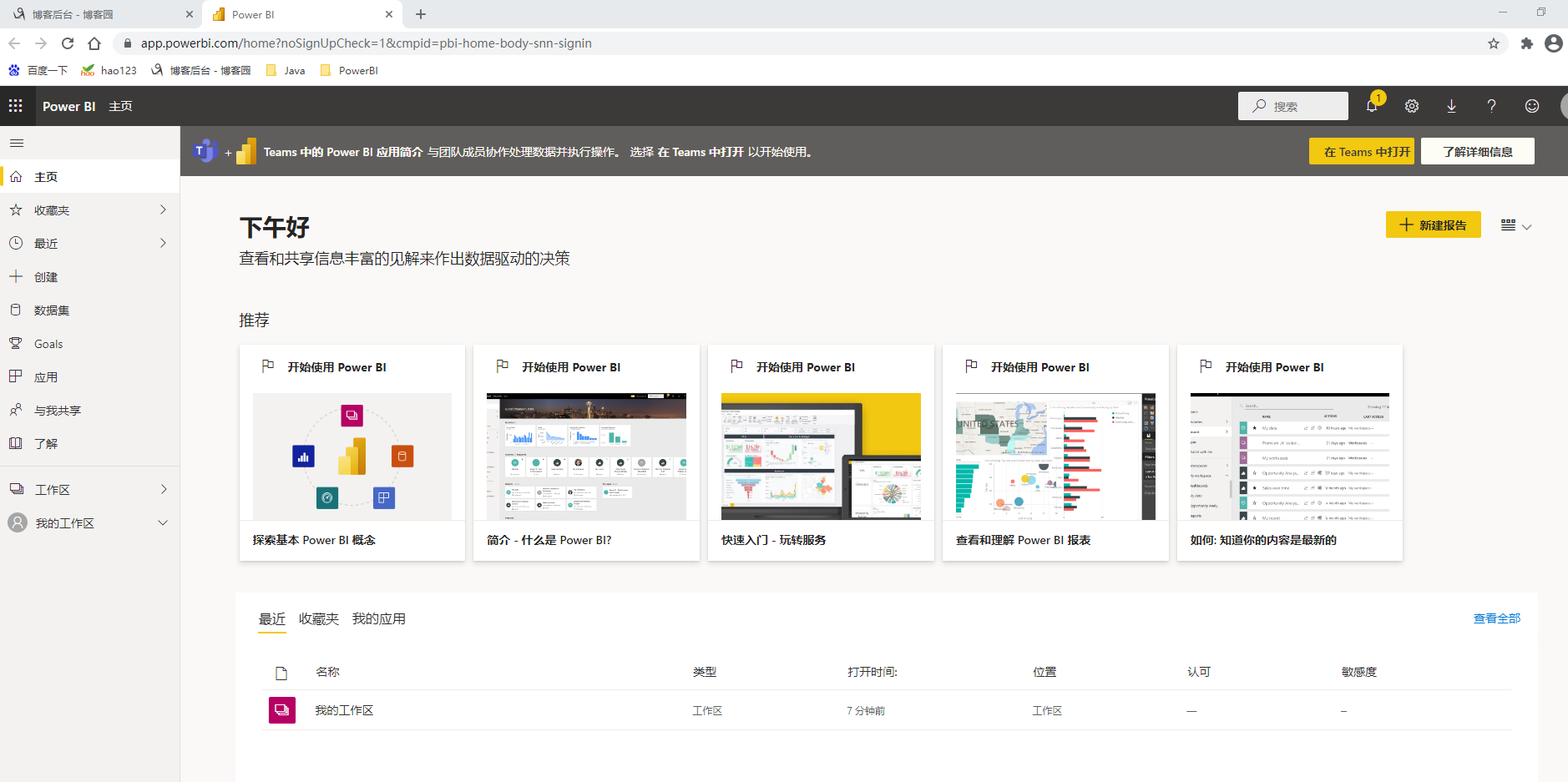Viewport: 1568px width, 782px height.
Task: Click the Recent clock icon in sidebar
Action: 16,244
